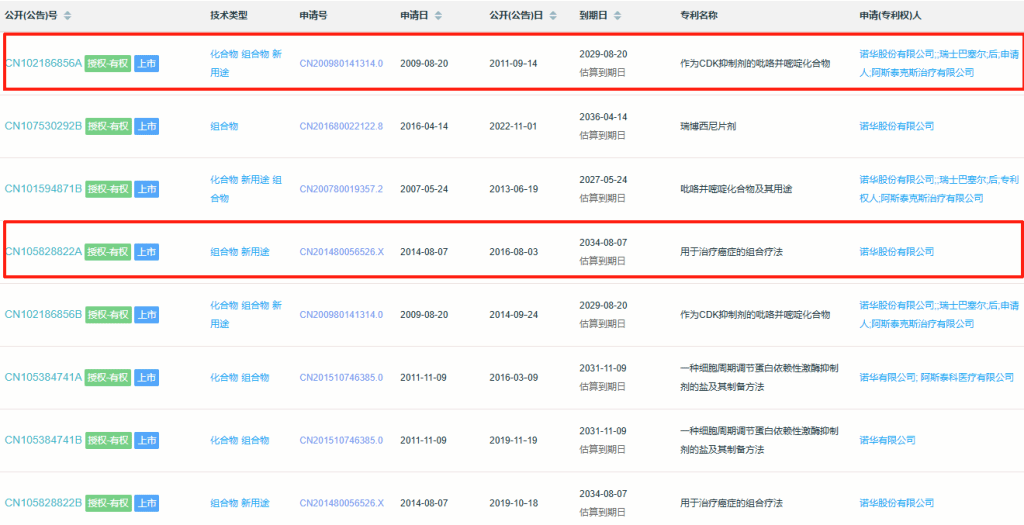The width and height of the screenshot is (1024, 525).
Task: Open applicant 阿斯泰科医疗有限公司
Action: (967, 377)
